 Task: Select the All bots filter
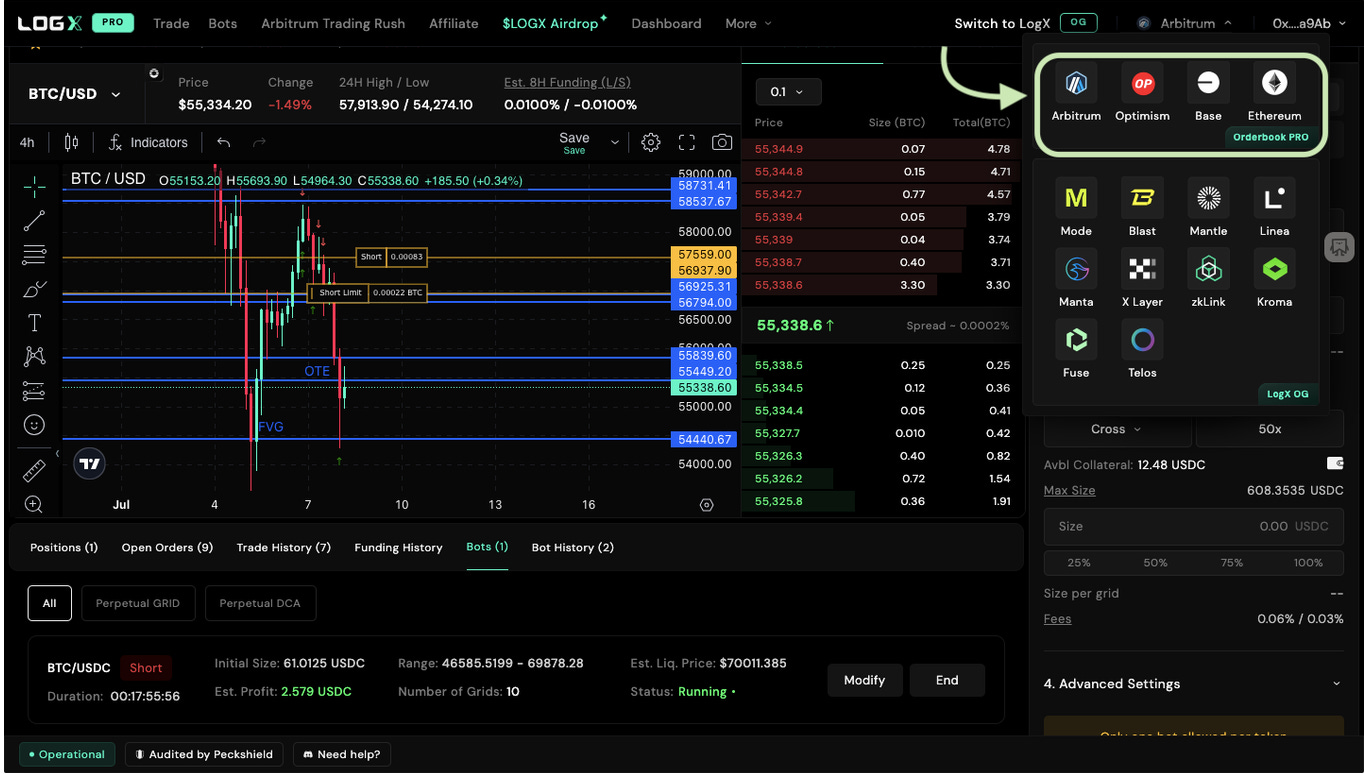pyautogui.click(x=49, y=603)
